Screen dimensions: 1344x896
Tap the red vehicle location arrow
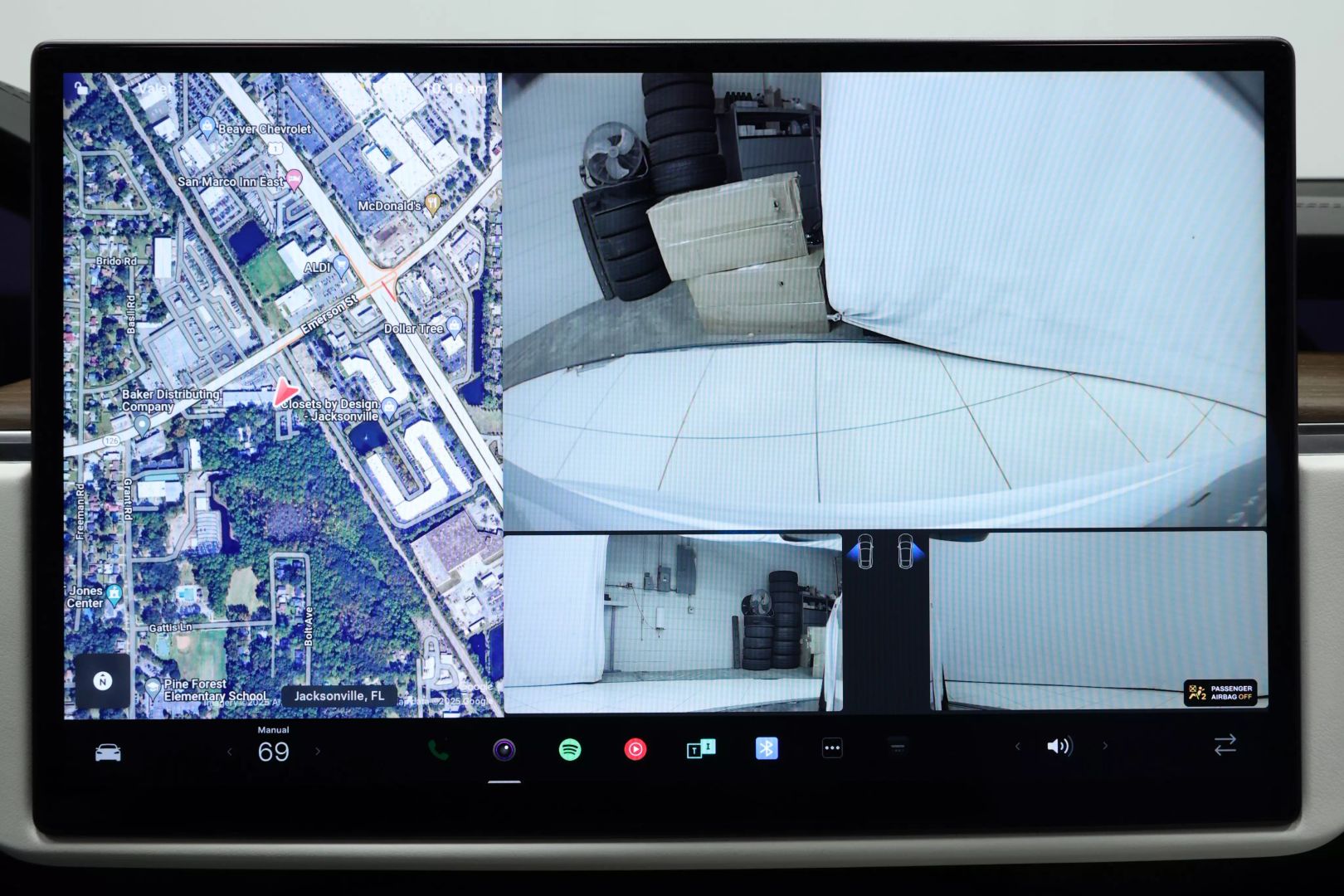click(x=285, y=392)
